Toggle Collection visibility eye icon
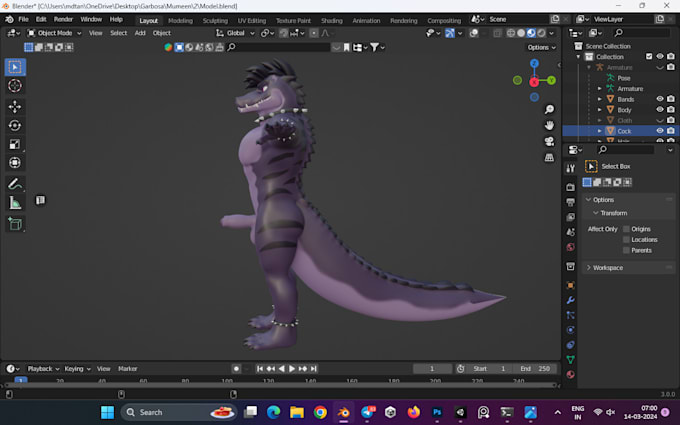 (x=660, y=56)
